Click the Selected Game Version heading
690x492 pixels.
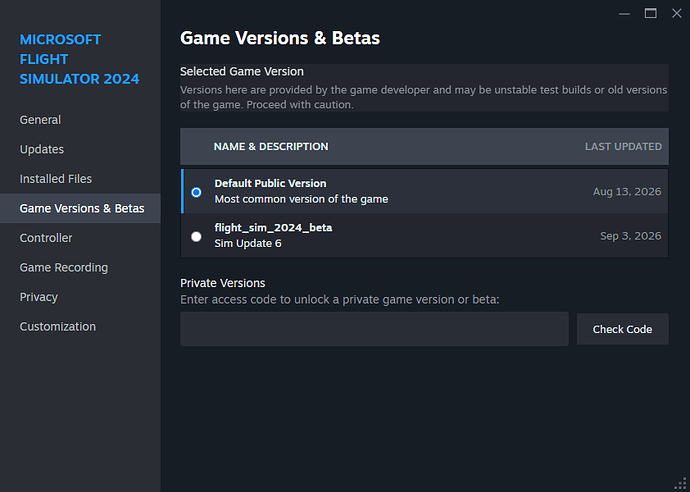click(x=242, y=71)
